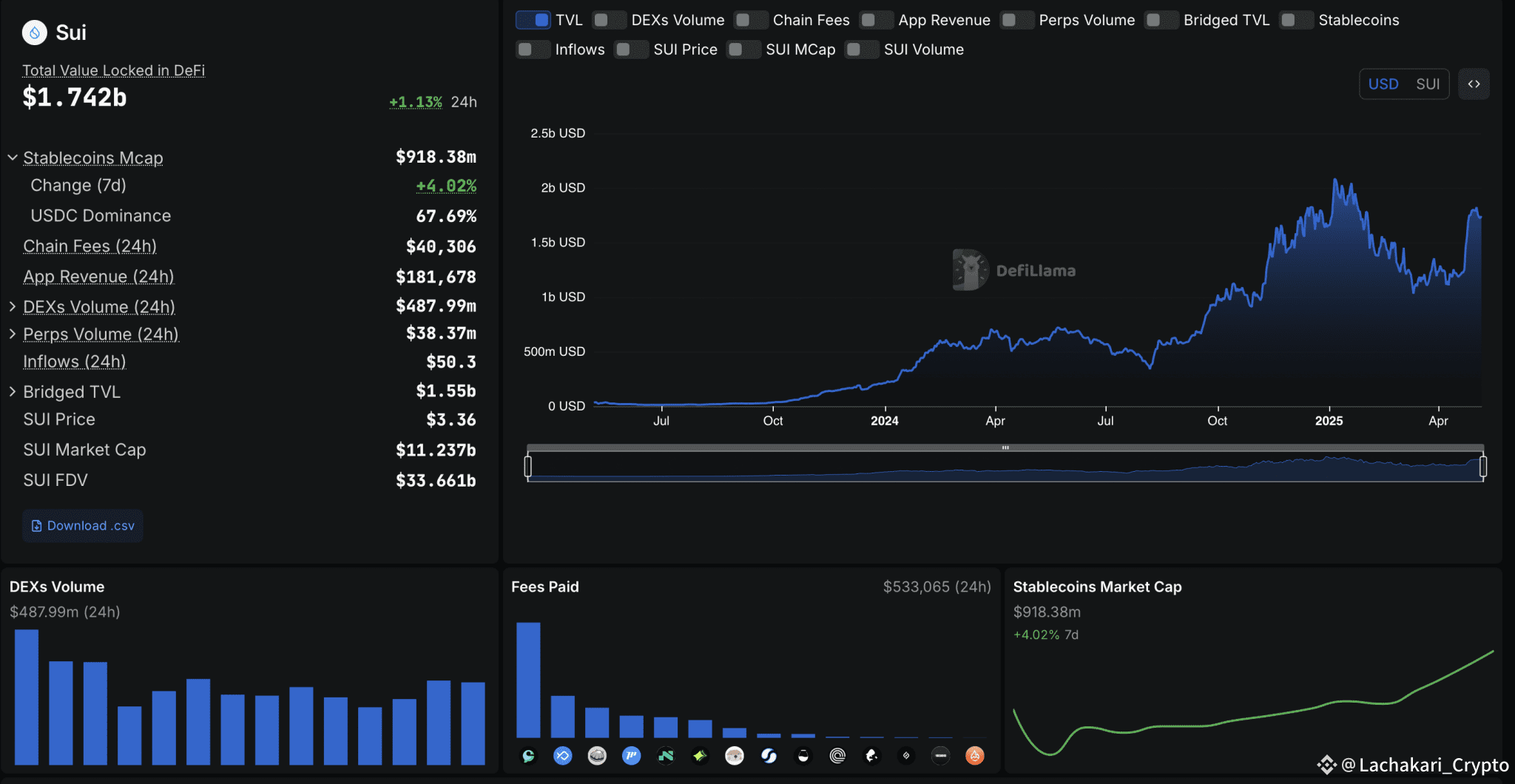The width and height of the screenshot is (1515, 784).
Task: Click the Sui logo icon
Action: click(34, 33)
